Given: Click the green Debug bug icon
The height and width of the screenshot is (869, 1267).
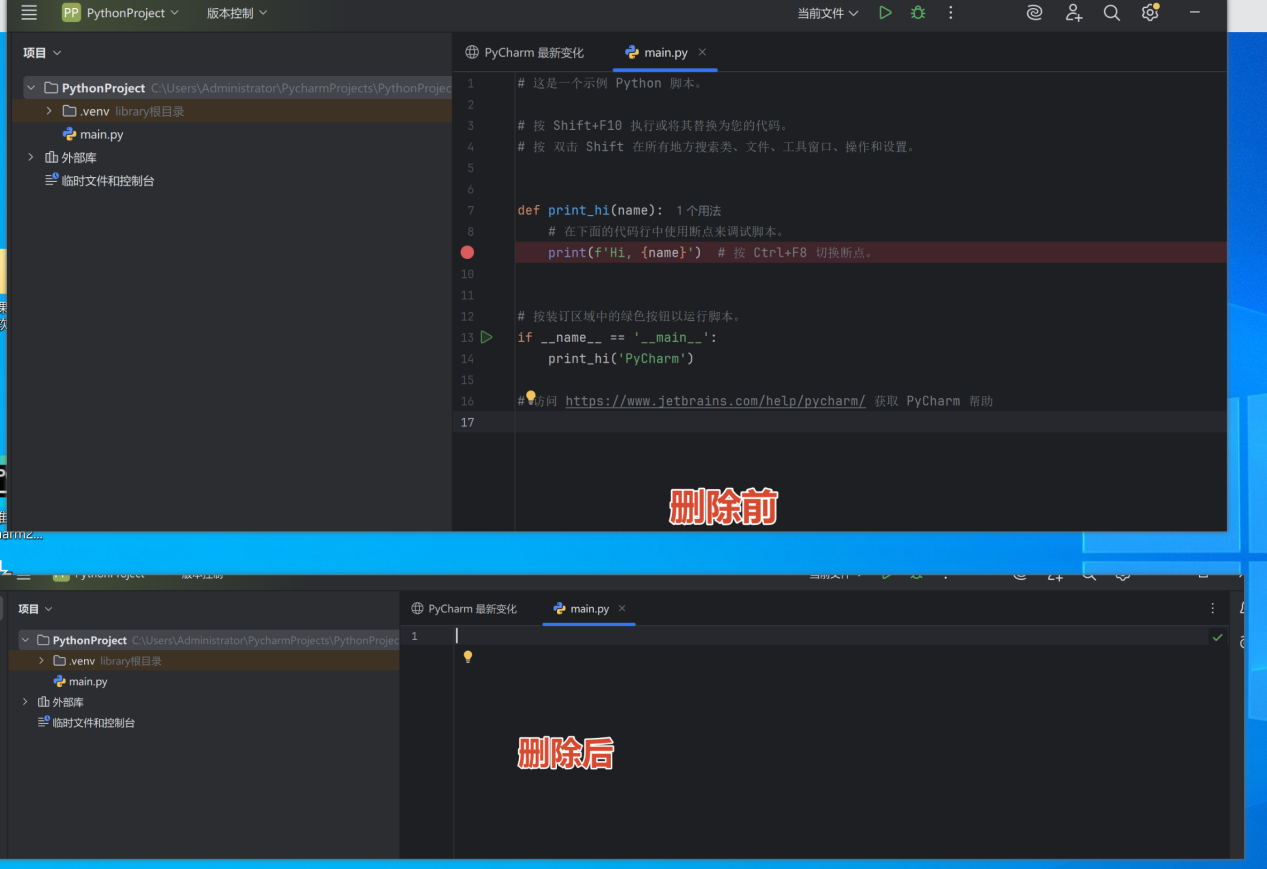Looking at the screenshot, I should [x=918, y=13].
